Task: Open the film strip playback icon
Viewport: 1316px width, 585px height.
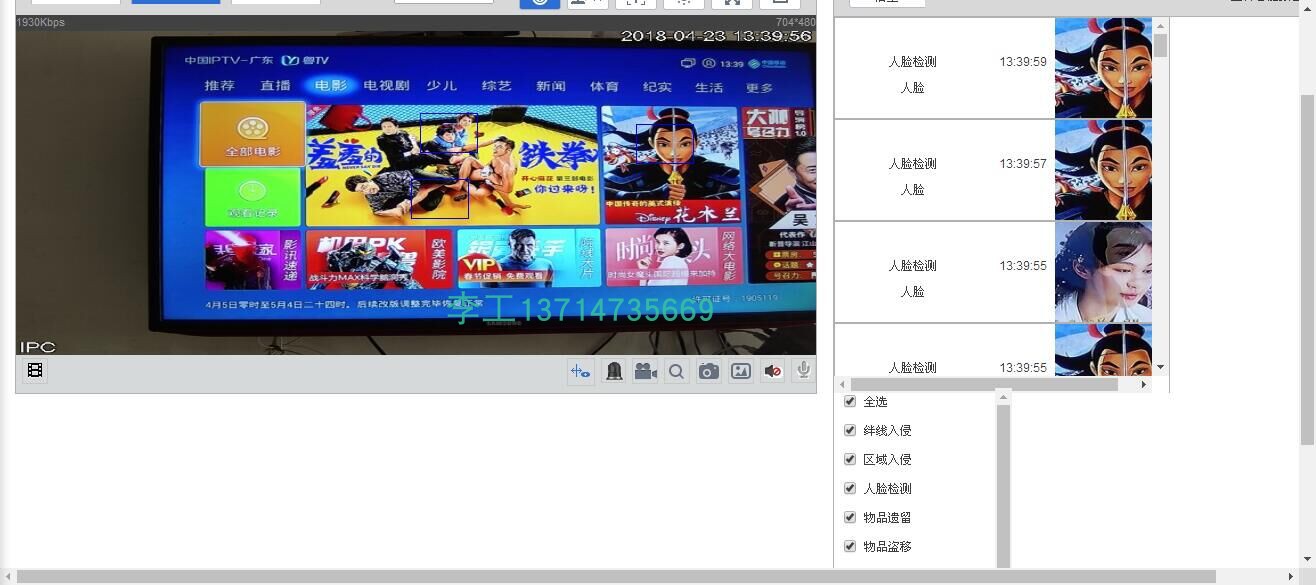Action: [x=35, y=371]
